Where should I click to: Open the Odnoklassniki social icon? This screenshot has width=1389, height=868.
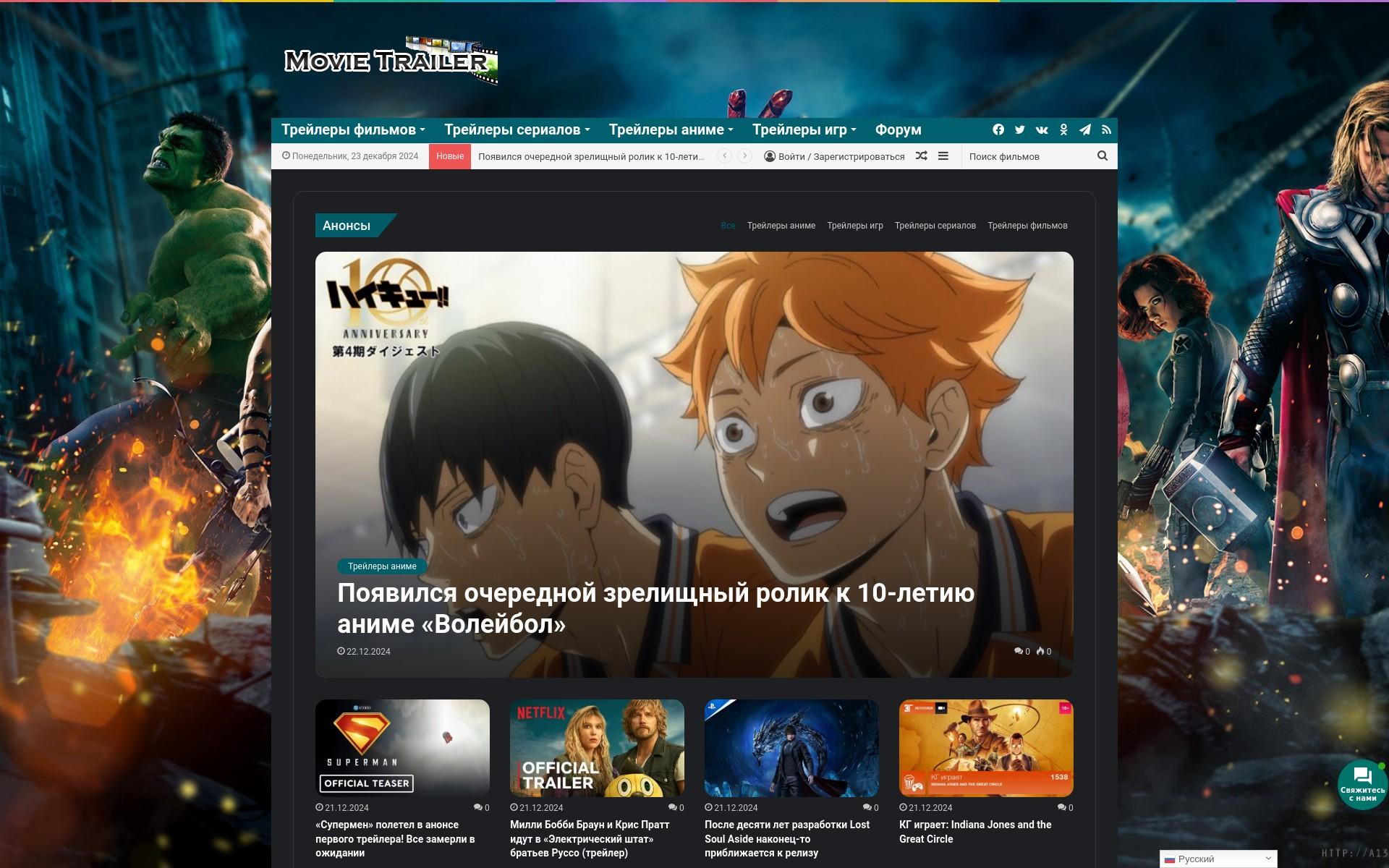[1063, 129]
